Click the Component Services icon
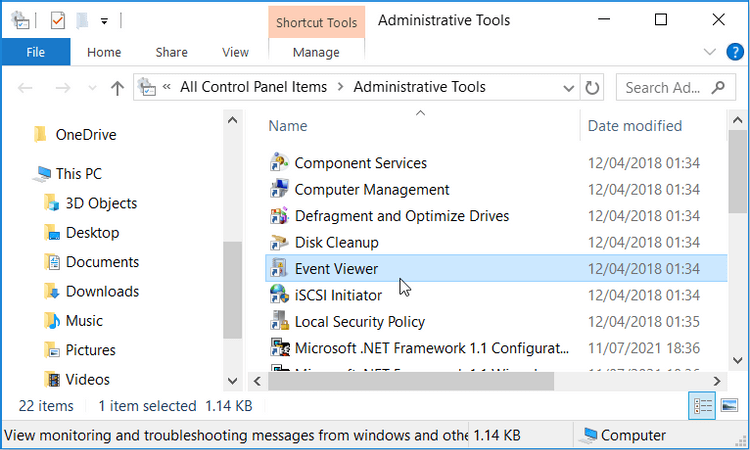 [280, 163]
